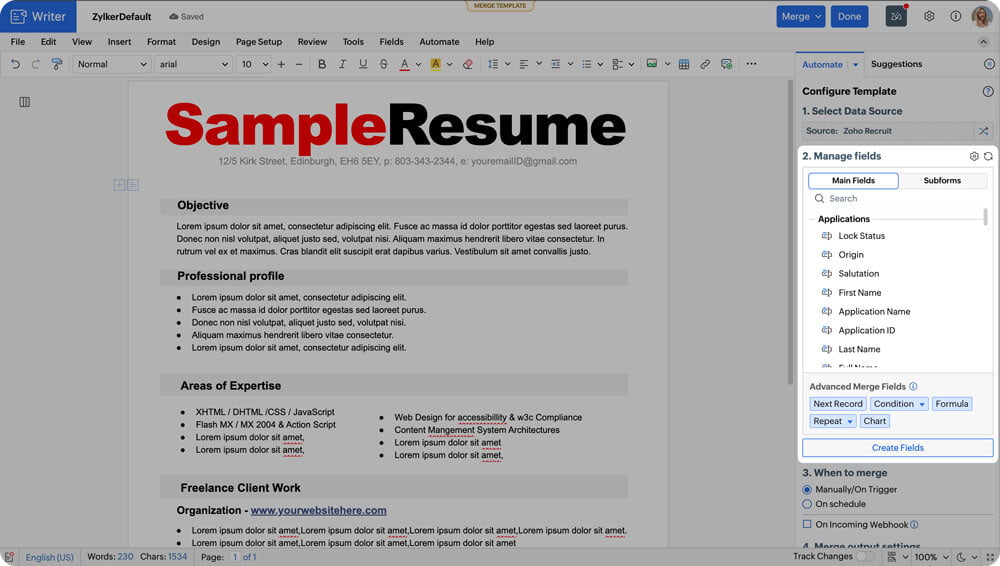Screen dimensions: 1000x566
Task: Select the On schedule radio option
Action: pyautogui.click(x=807, y=504)
